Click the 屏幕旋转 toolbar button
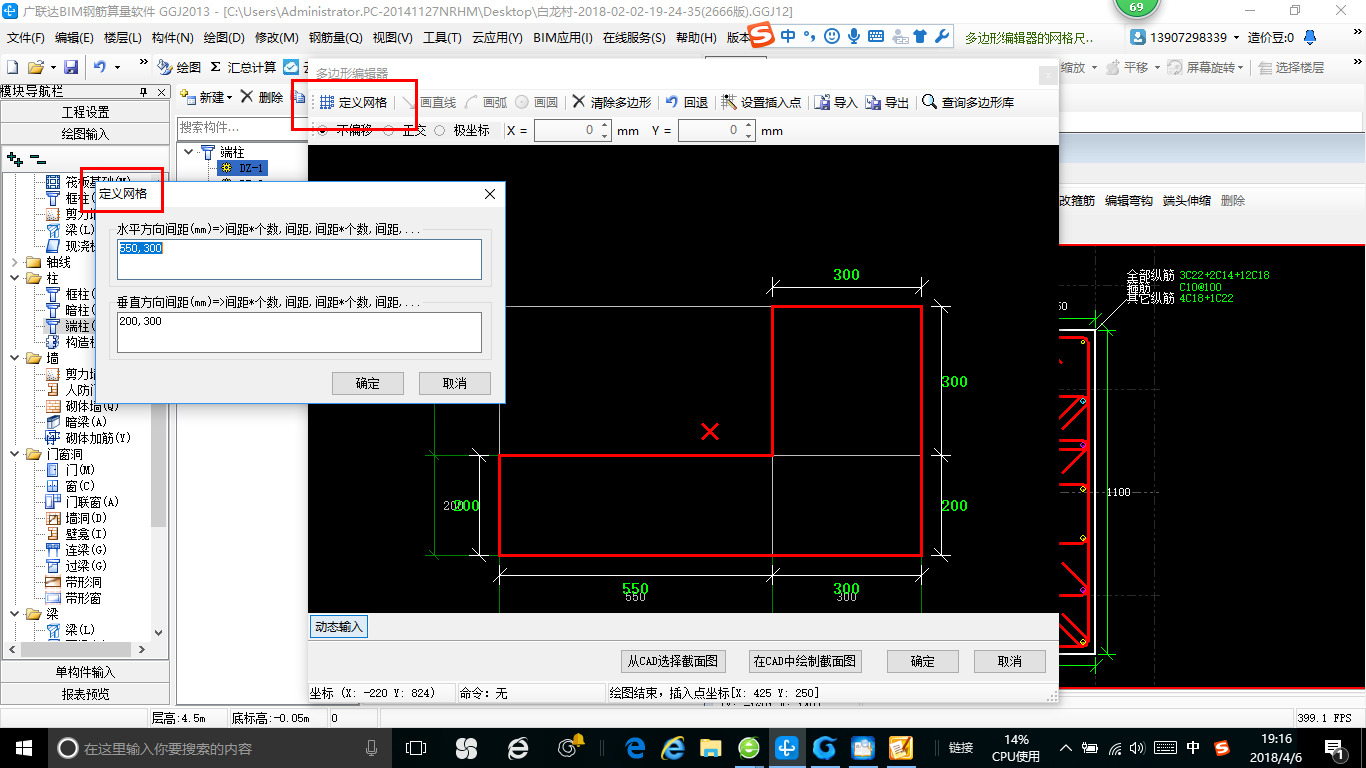Image resolution: width=1366 pixels, height=768 pixels. pyautogui.click(x=1206, y=67)
